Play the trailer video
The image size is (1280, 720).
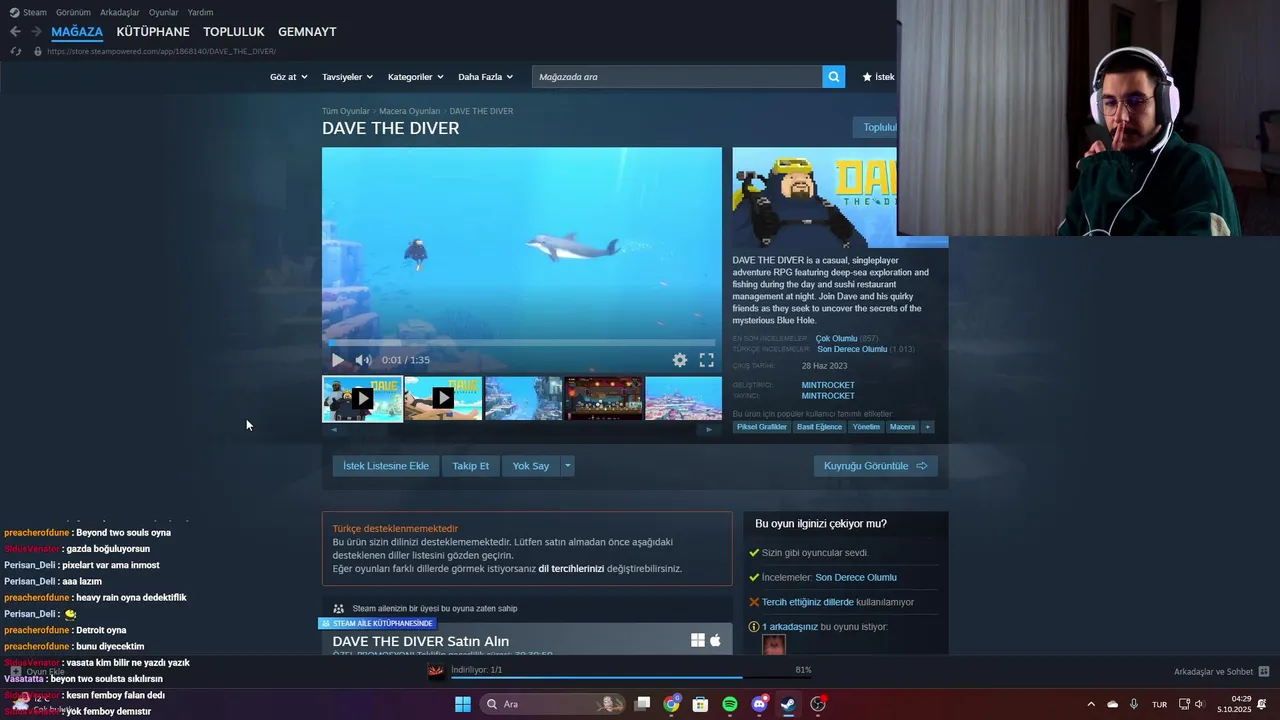click(338, 360)
